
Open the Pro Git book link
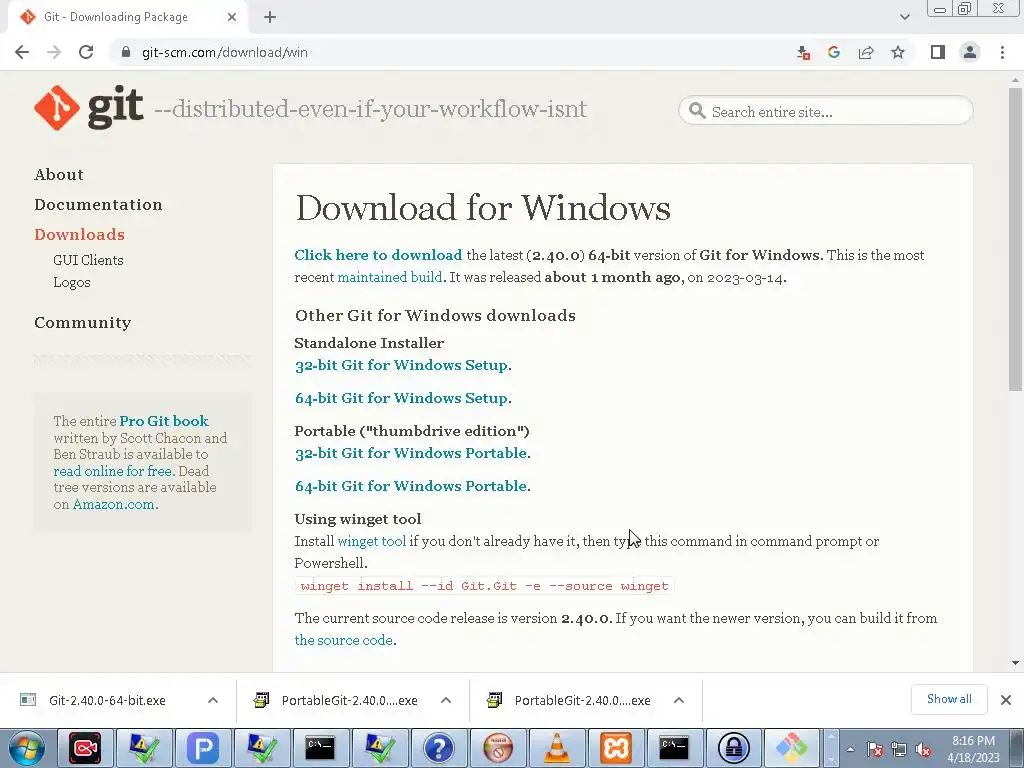click(164, 421)
